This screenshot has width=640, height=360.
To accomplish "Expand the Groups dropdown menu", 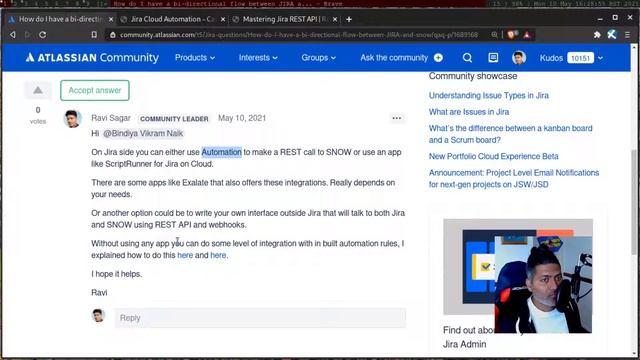I will (x=318, y=58).
